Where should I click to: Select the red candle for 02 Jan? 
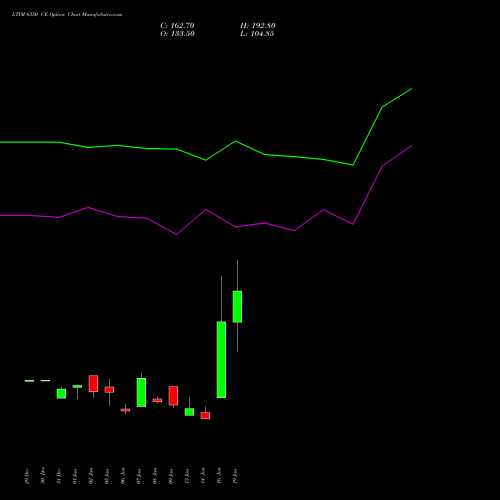pos(93,384)
